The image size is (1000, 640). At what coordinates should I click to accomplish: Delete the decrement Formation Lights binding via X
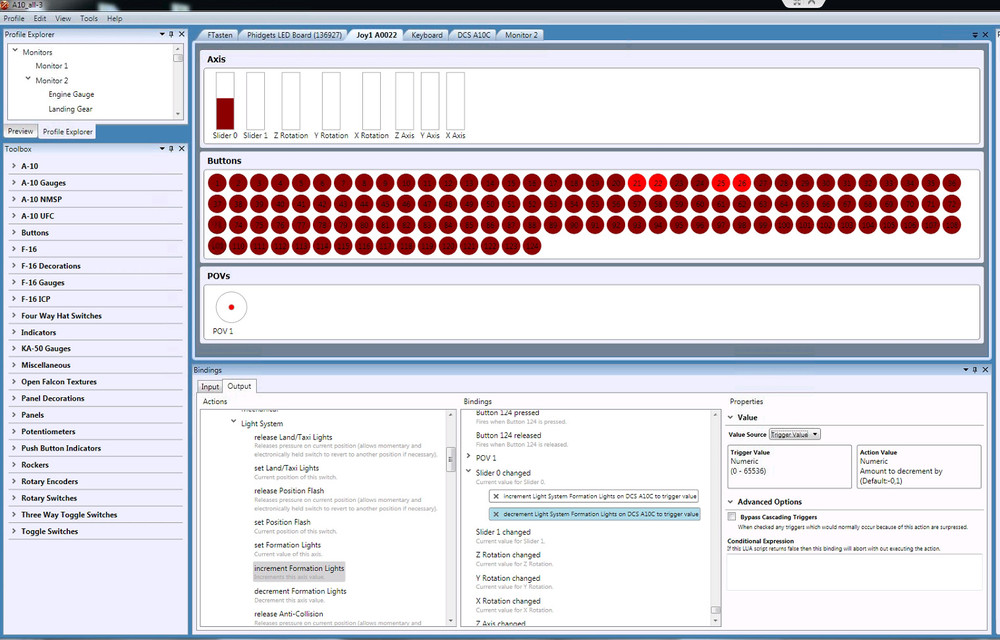tap(496, 514)
